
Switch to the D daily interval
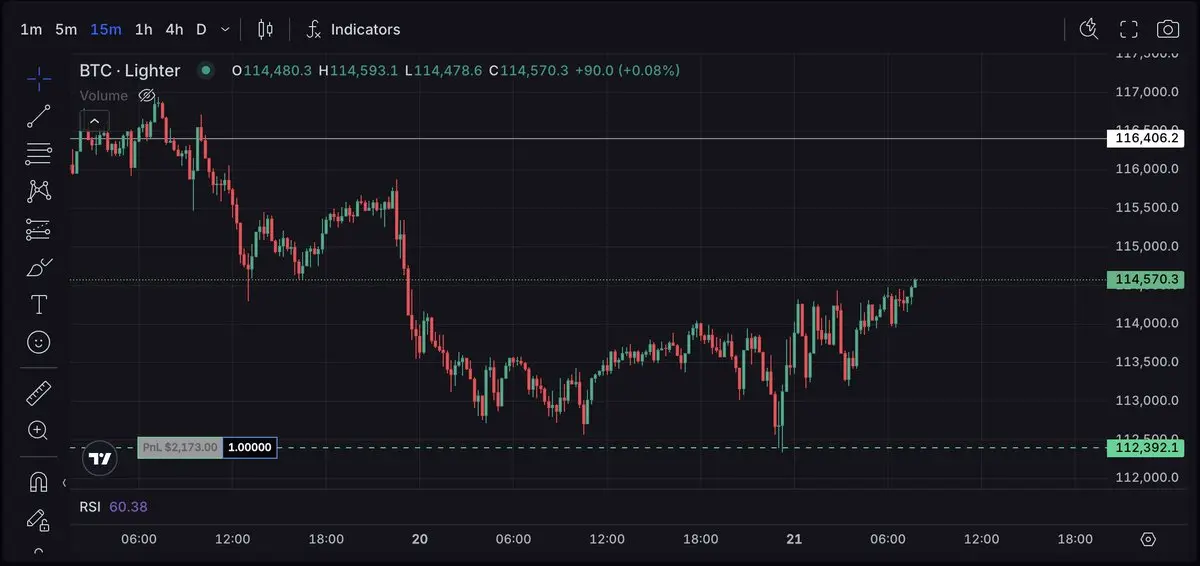click(201, 29)
